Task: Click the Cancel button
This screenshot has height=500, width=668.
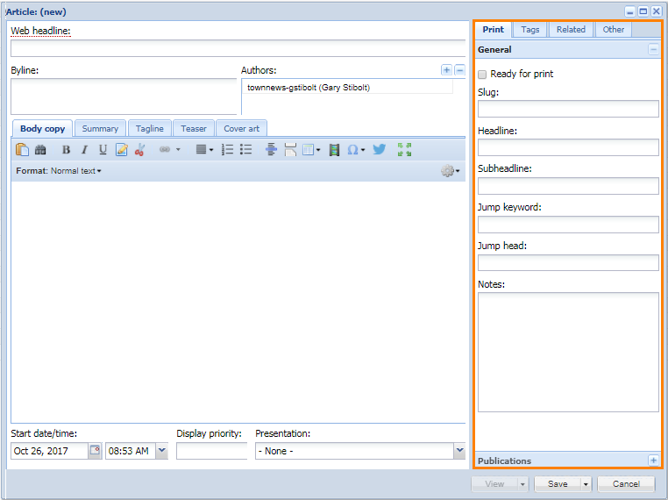Action: point(626,484)
